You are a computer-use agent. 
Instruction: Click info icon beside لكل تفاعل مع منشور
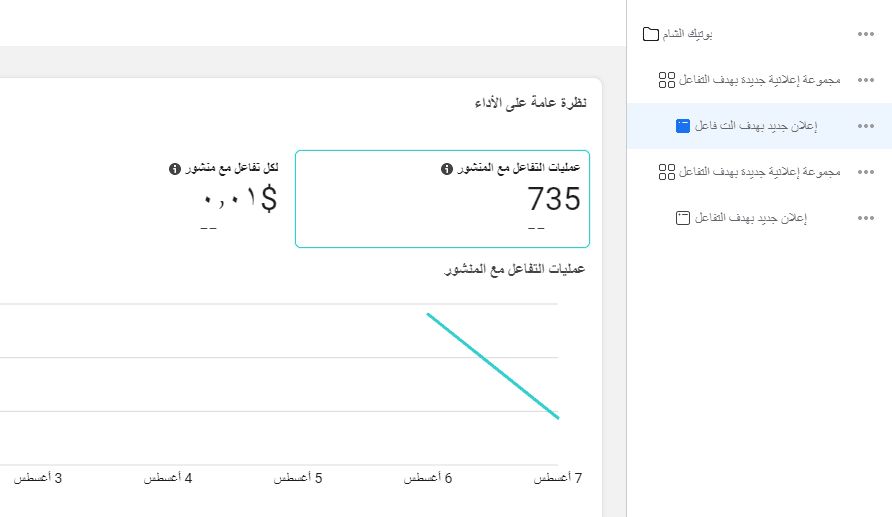point(175,168)
